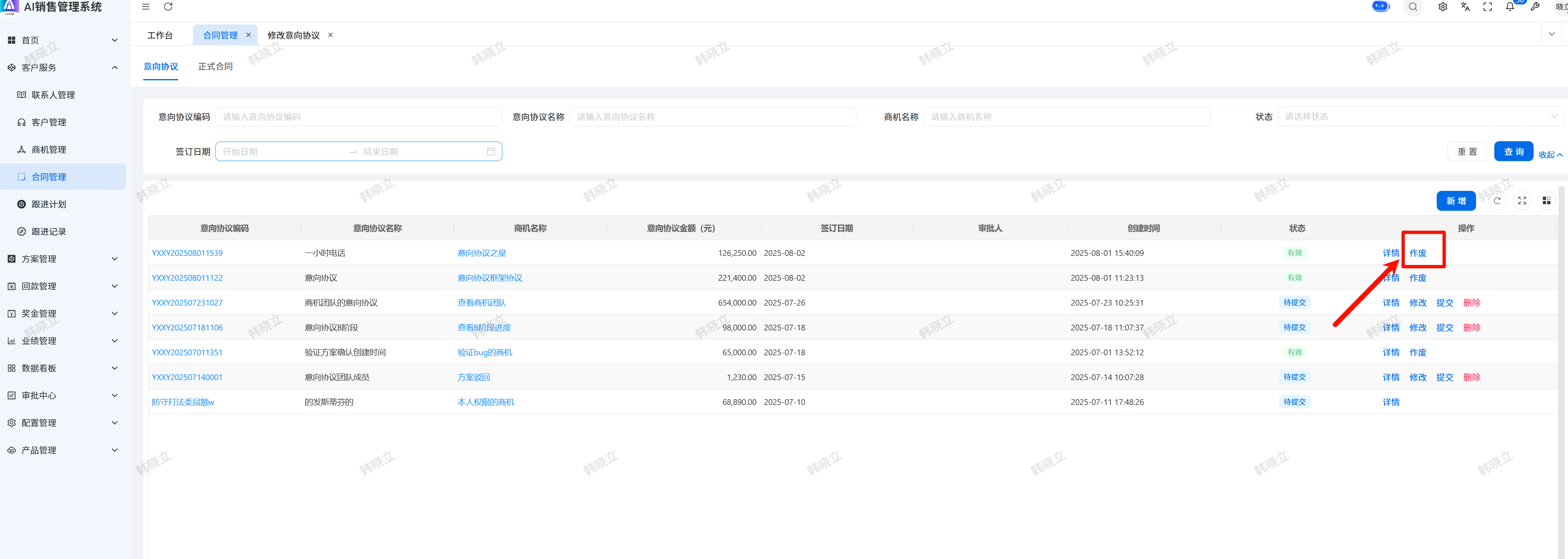1568x559 pixels.
Task: Refresh the table with the circular arrow icon
Action: coord(1497,201)
